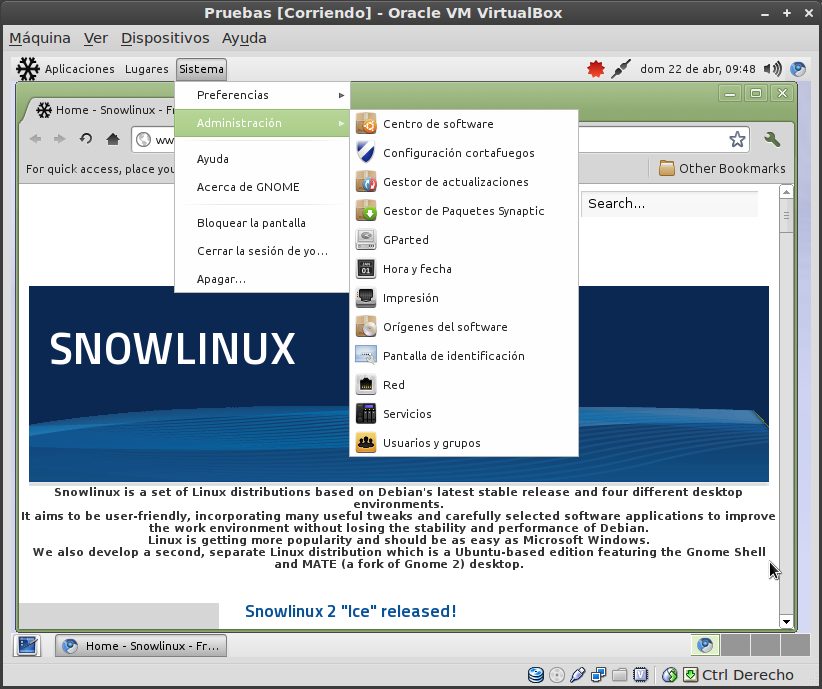Click the volume speaker icon in panel

pyautogui.click(x=771, y=69)
